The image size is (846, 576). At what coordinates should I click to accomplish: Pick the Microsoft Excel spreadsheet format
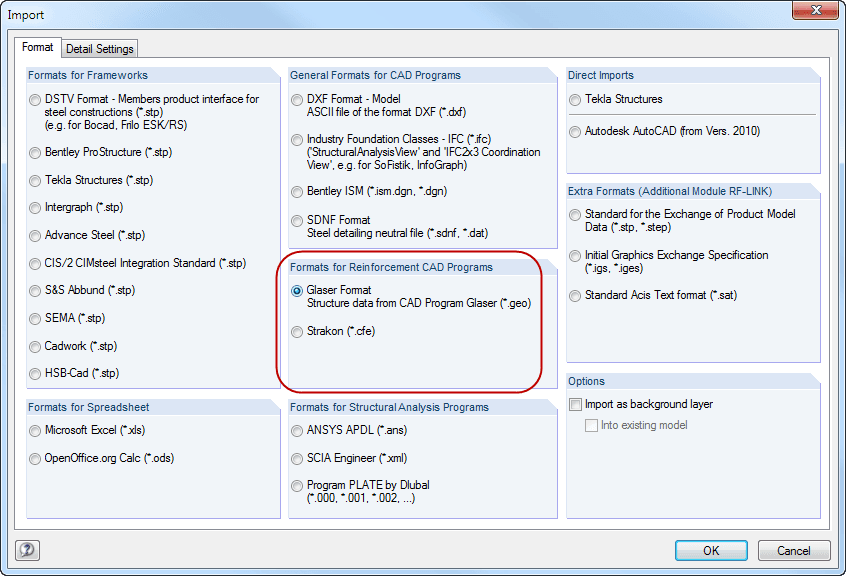coord(34,430)
